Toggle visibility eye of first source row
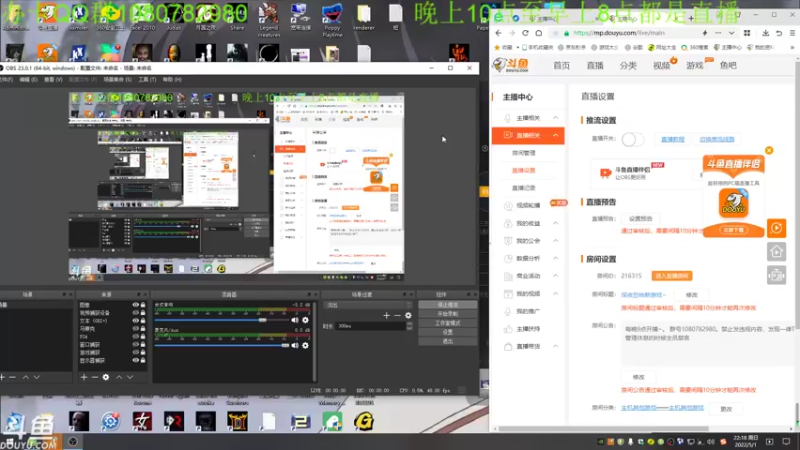Image resolution: width=800 pixels, height=450 pixels. click(x=135, y=305)
